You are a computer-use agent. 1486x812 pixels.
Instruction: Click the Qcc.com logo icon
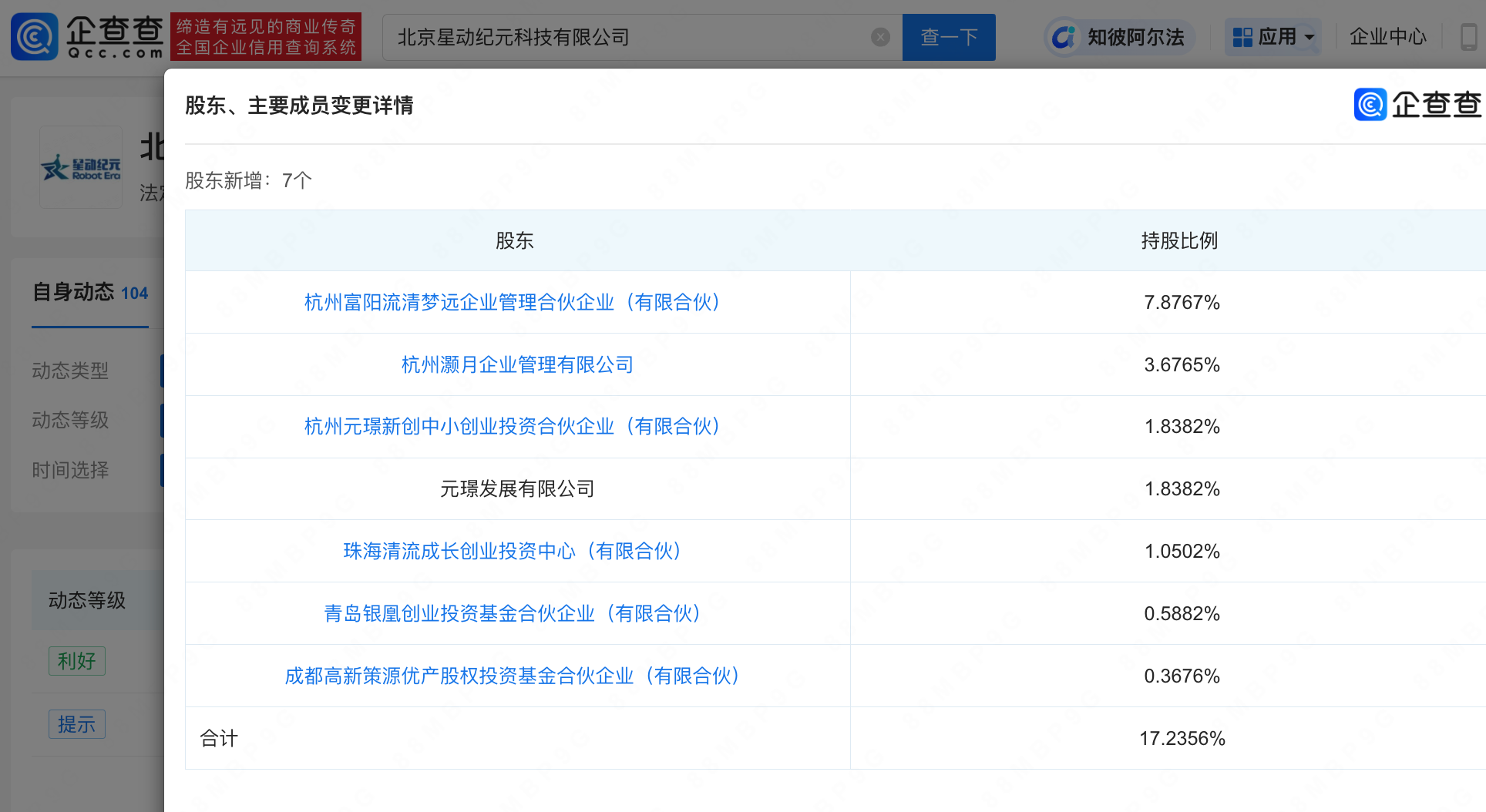pyautogui.click(x=35, y=36)
